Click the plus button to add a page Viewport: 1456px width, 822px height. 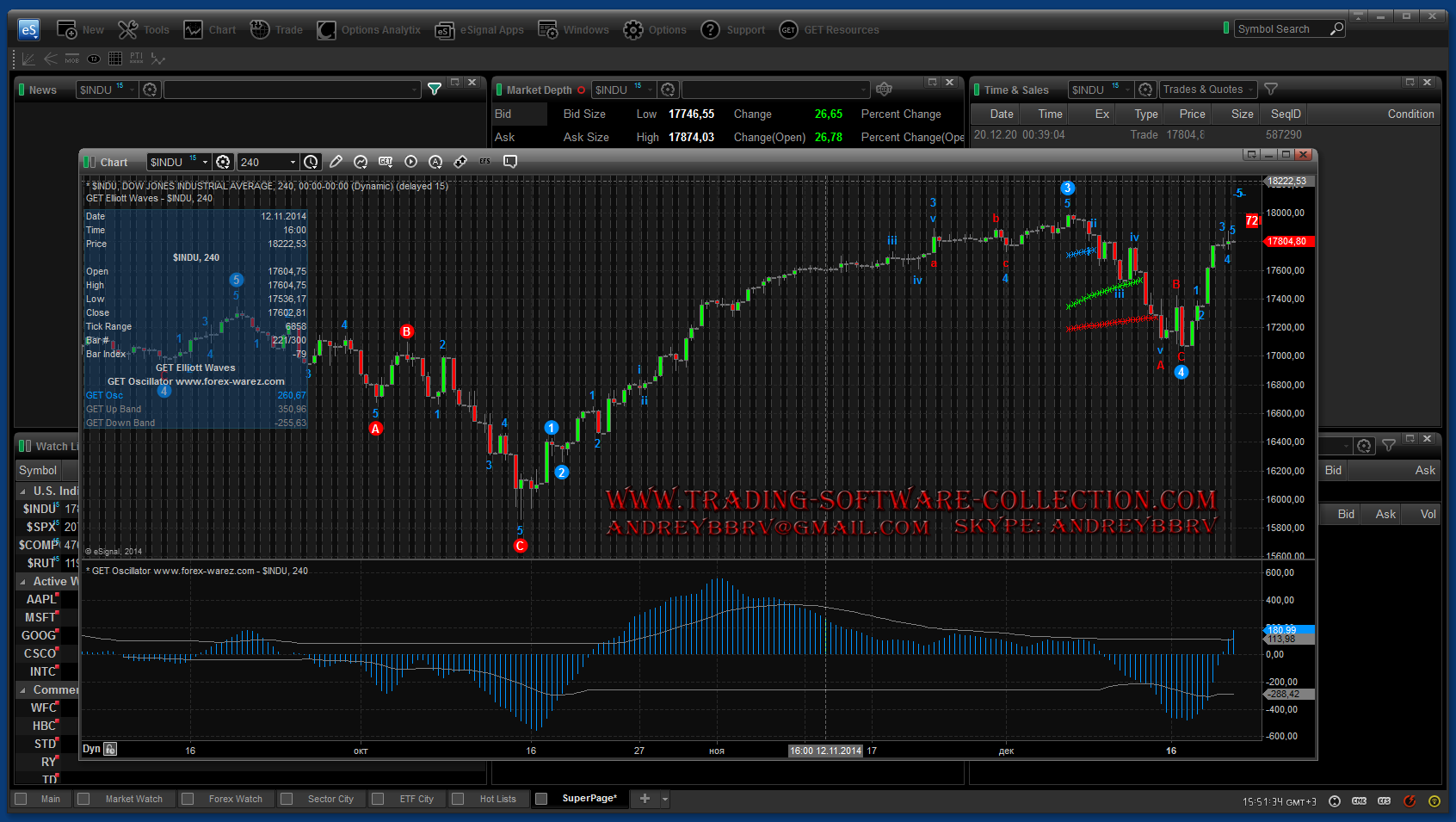click(645, 799)
